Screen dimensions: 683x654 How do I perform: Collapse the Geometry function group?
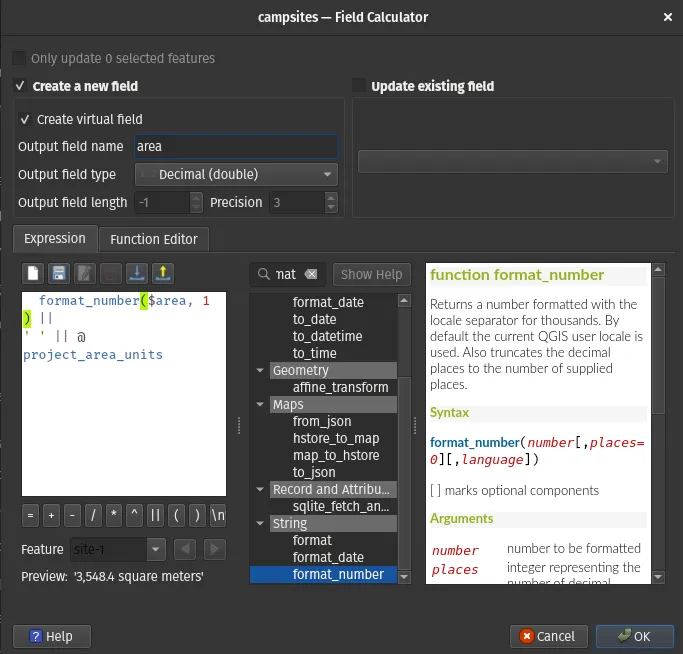tap(261, 370)
